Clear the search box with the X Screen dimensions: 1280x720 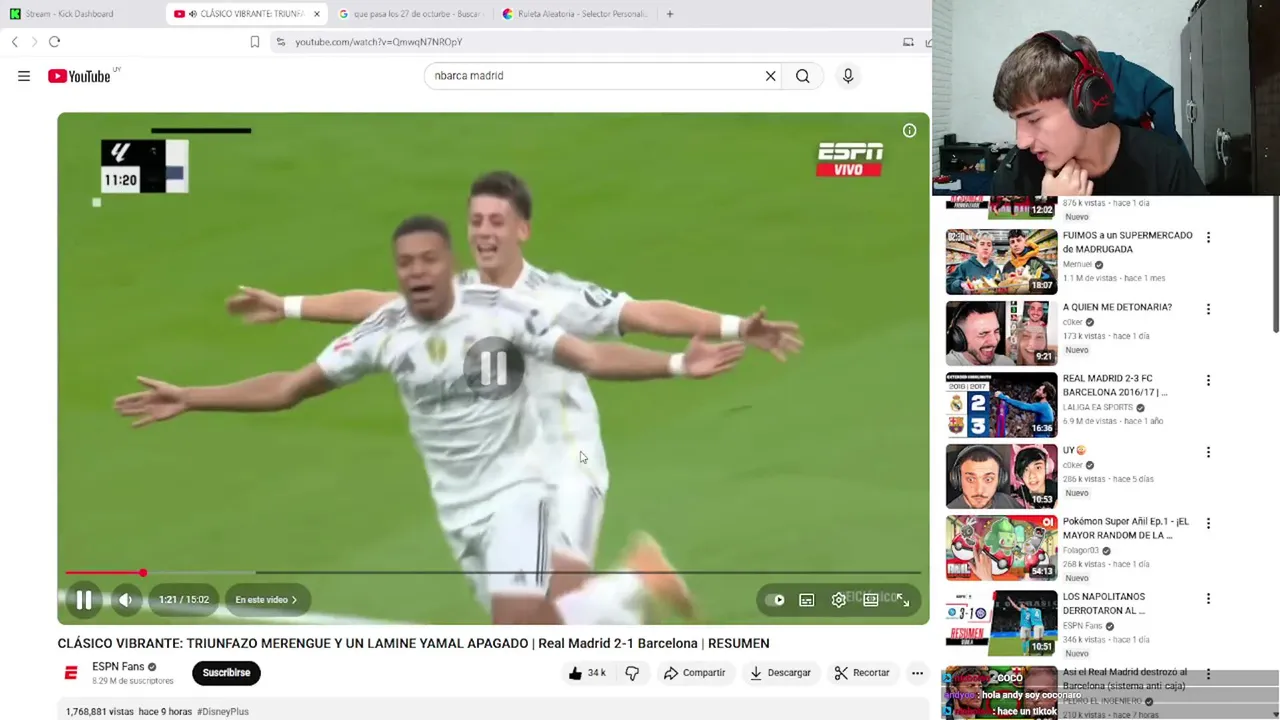point(771,76)
